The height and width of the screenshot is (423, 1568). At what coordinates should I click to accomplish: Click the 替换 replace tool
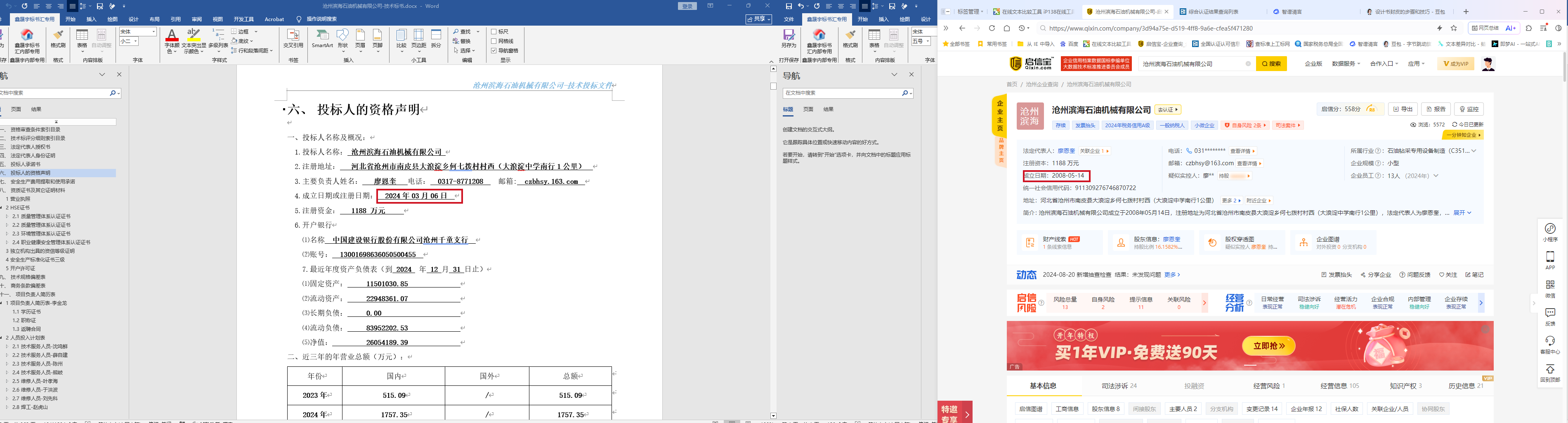click(462, 41)
